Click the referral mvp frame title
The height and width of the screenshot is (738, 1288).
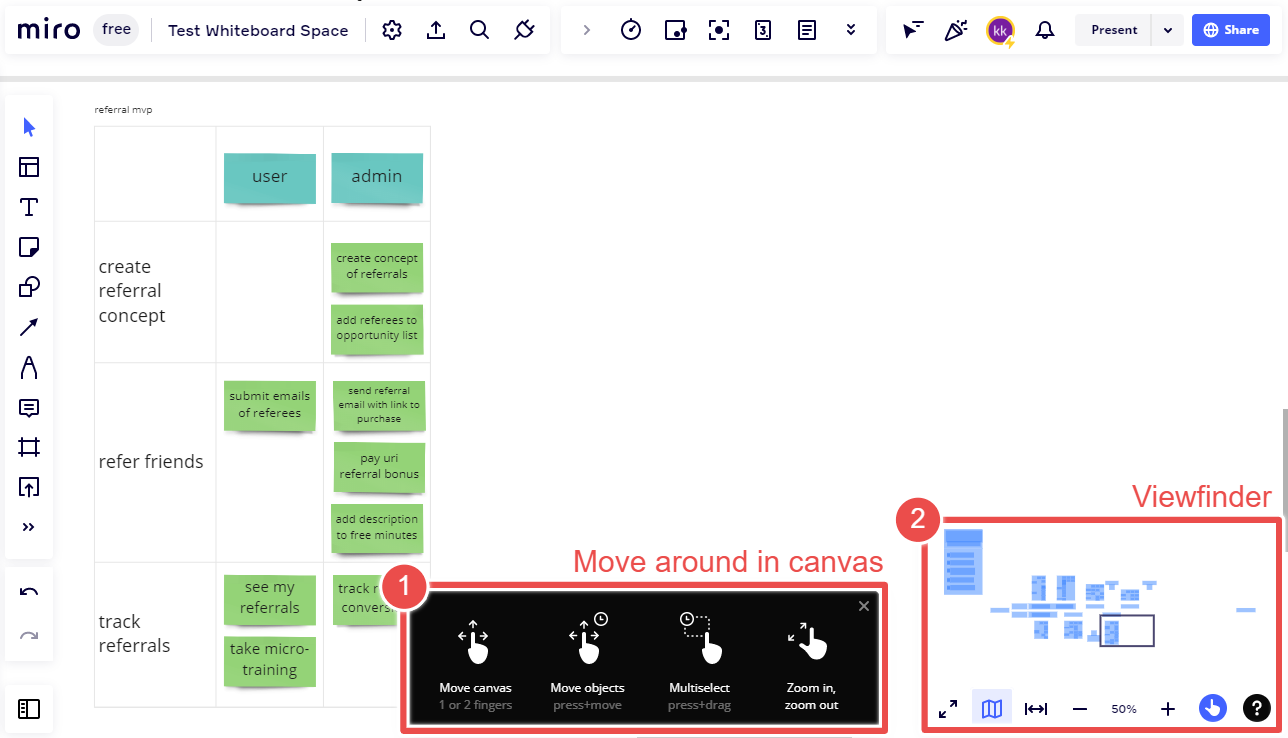tap(123, 110)
